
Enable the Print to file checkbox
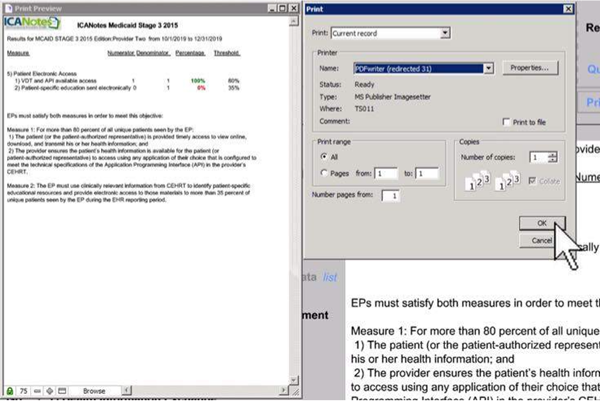click(x=506, y=122)
